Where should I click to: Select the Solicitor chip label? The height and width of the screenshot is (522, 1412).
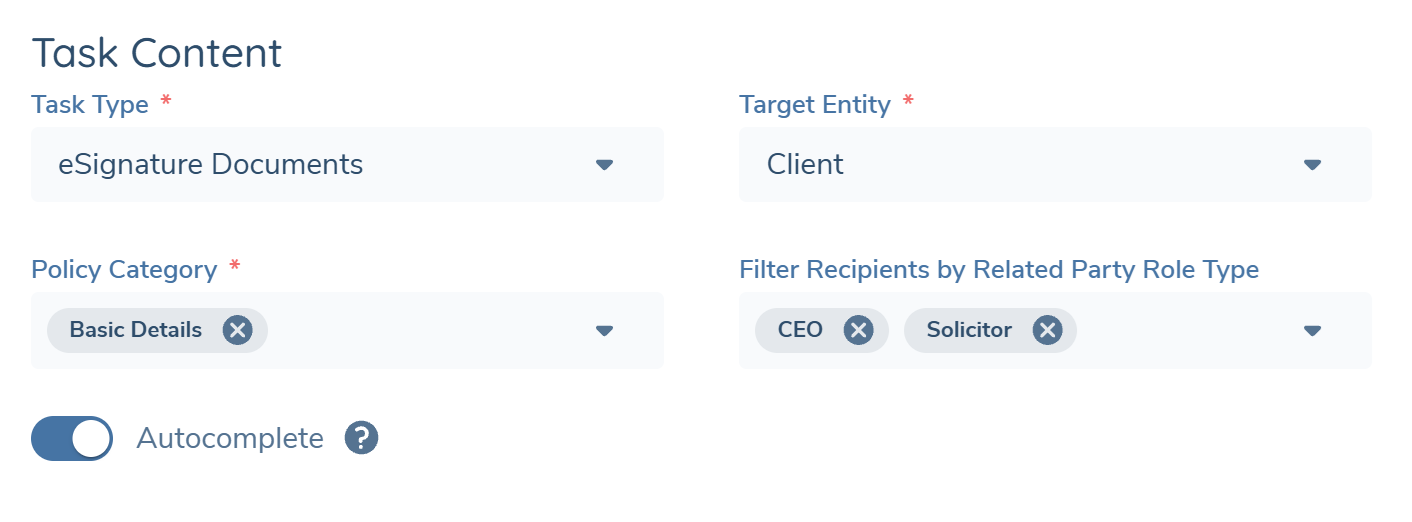(x=969, y=330)
